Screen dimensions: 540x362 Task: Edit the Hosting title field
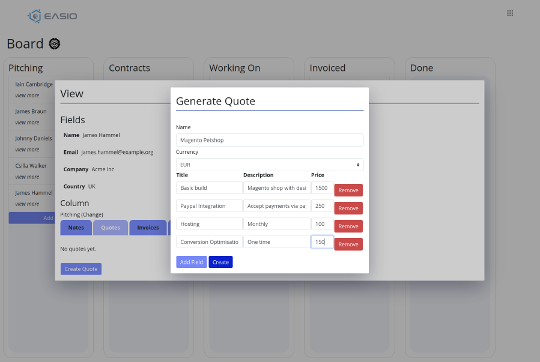coord(209,224)
